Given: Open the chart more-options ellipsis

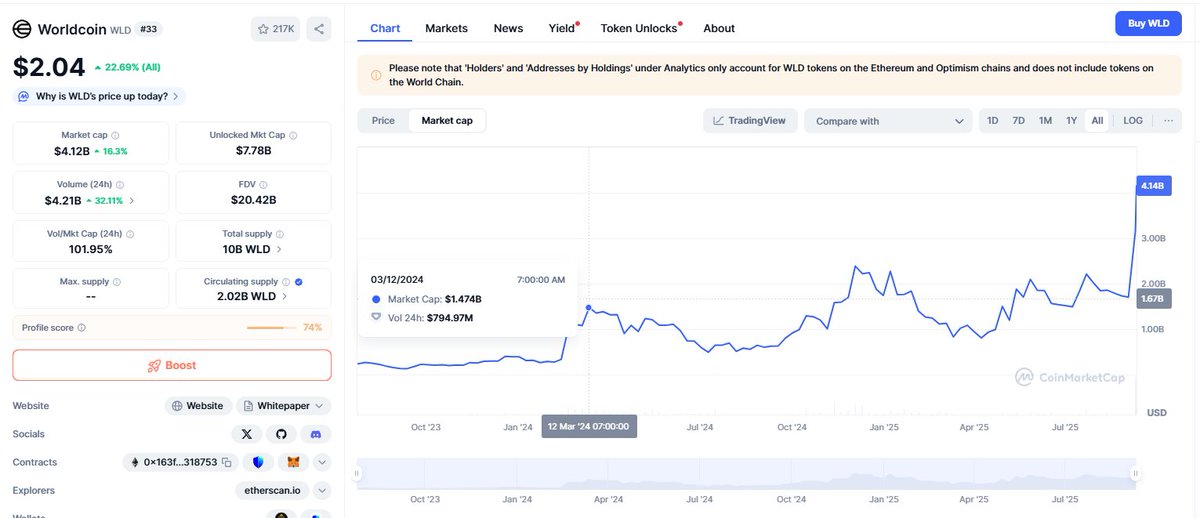Looking at the screenshot, I should coord(1167,121).
